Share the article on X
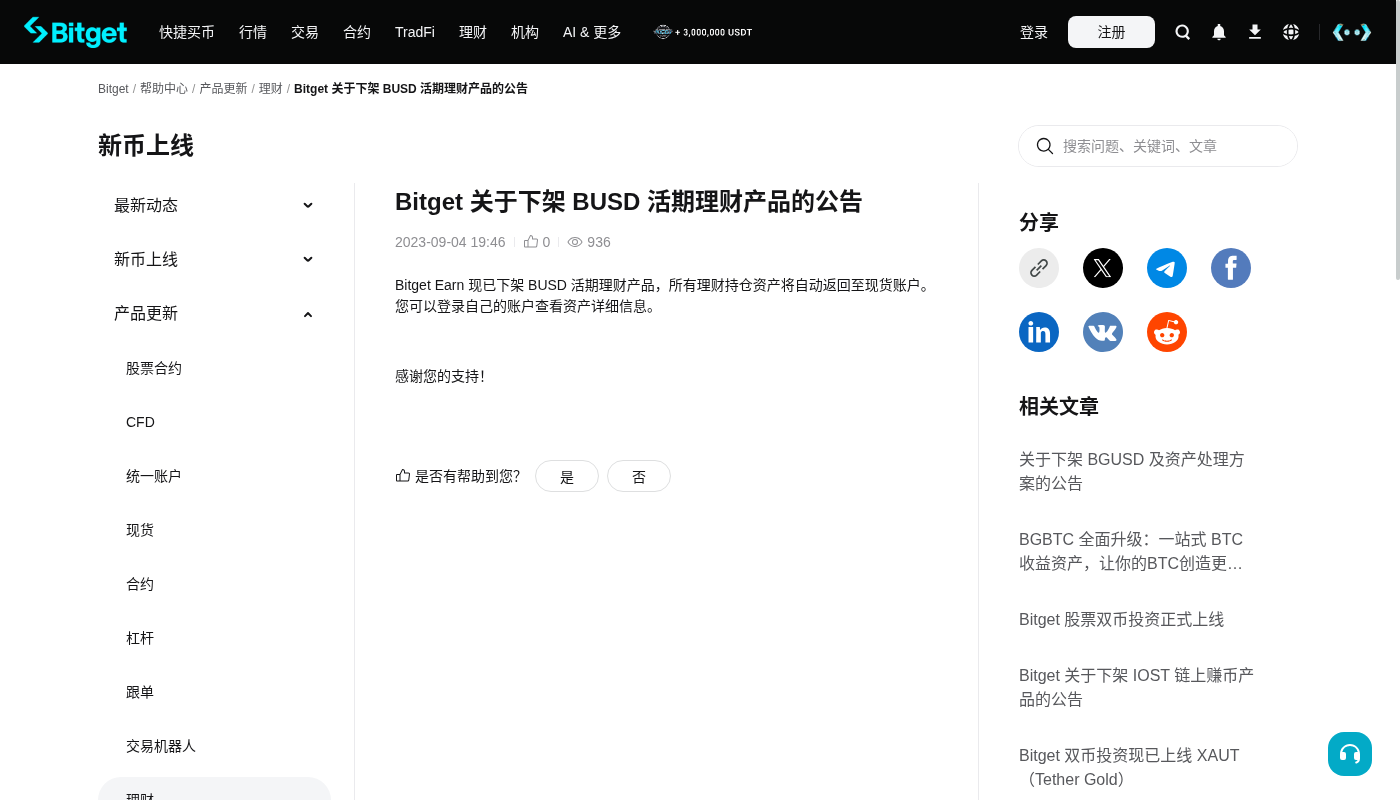The image size is (1400, 800). tap(1103, 268)
